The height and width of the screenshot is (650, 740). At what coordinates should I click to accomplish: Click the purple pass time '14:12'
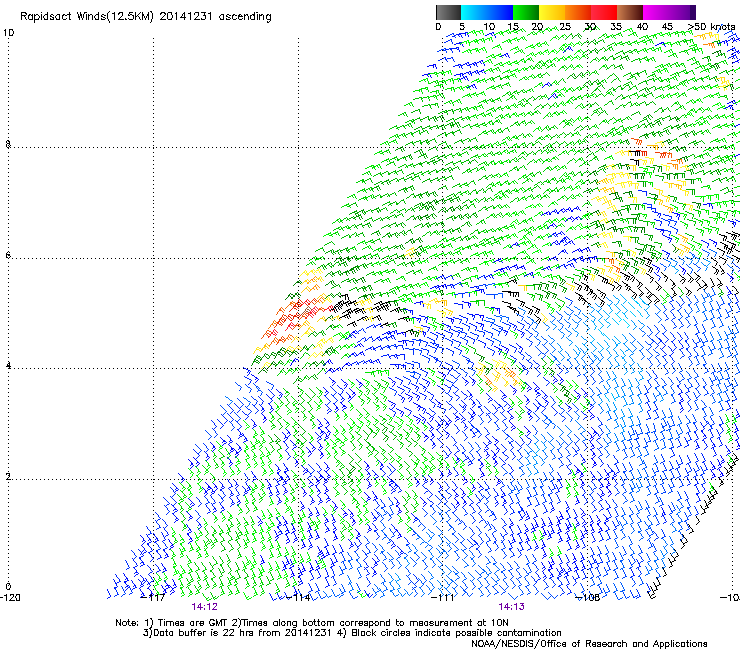204,607
